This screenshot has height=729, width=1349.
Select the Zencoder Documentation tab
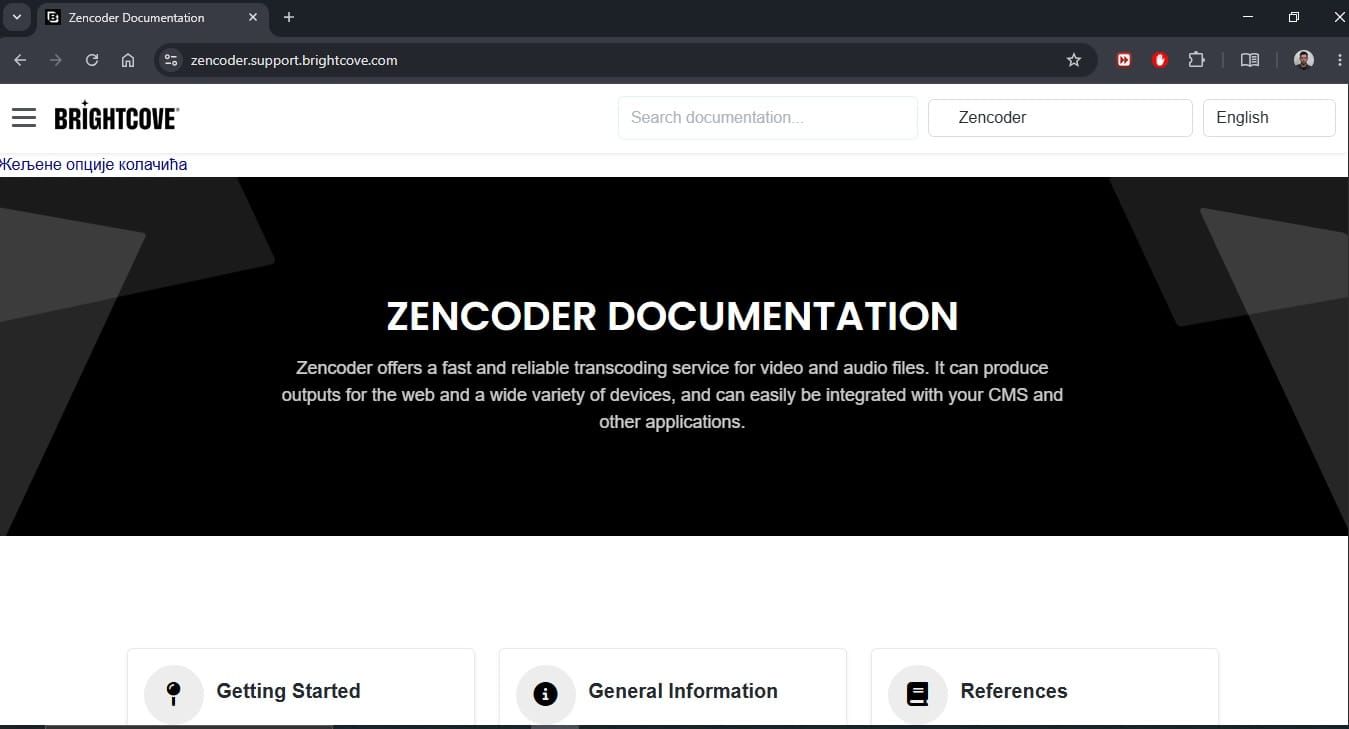(153, 17)
